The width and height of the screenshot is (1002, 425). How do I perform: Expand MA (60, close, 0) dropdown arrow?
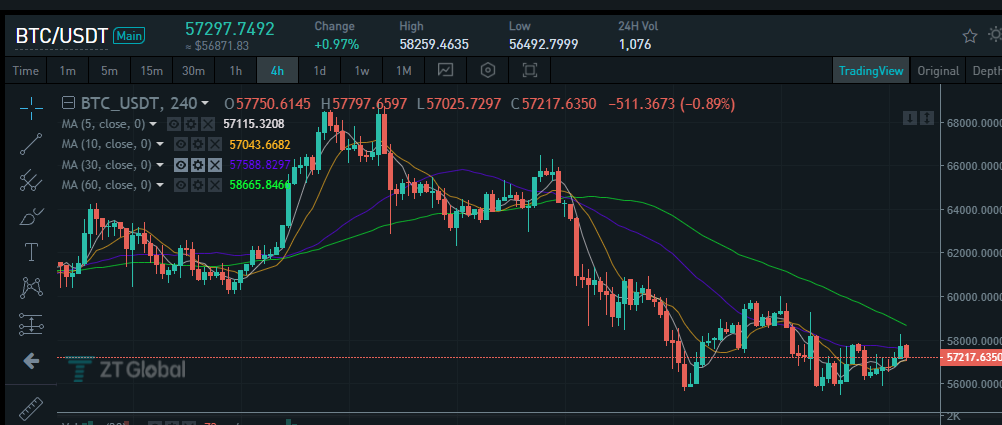pyautogui.click(x=160, y=185)
